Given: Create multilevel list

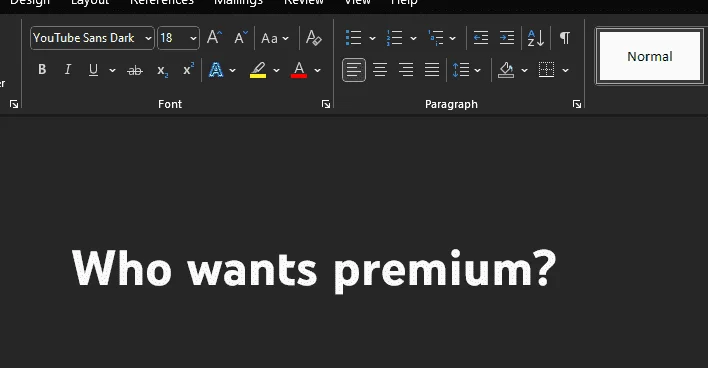Looking at the screenshot, I should click(x=436, y=38).
